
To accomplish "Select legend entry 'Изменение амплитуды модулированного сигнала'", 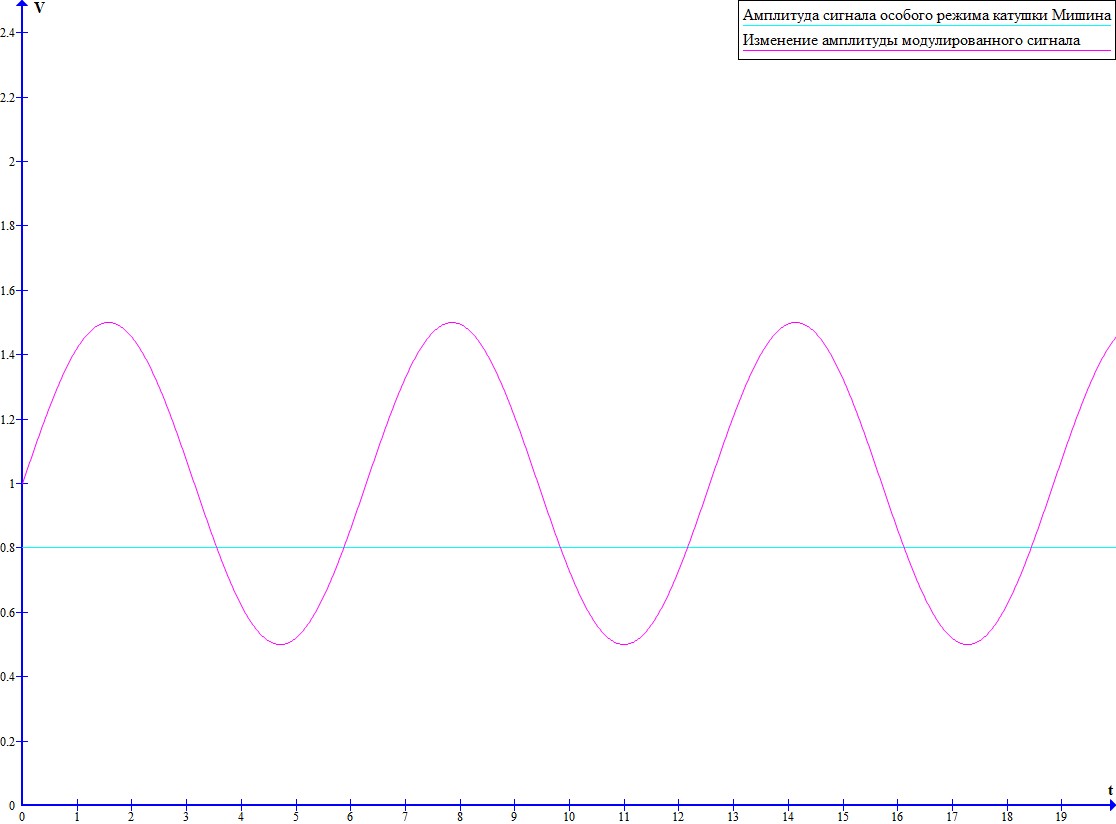I will tap(910, 41).
